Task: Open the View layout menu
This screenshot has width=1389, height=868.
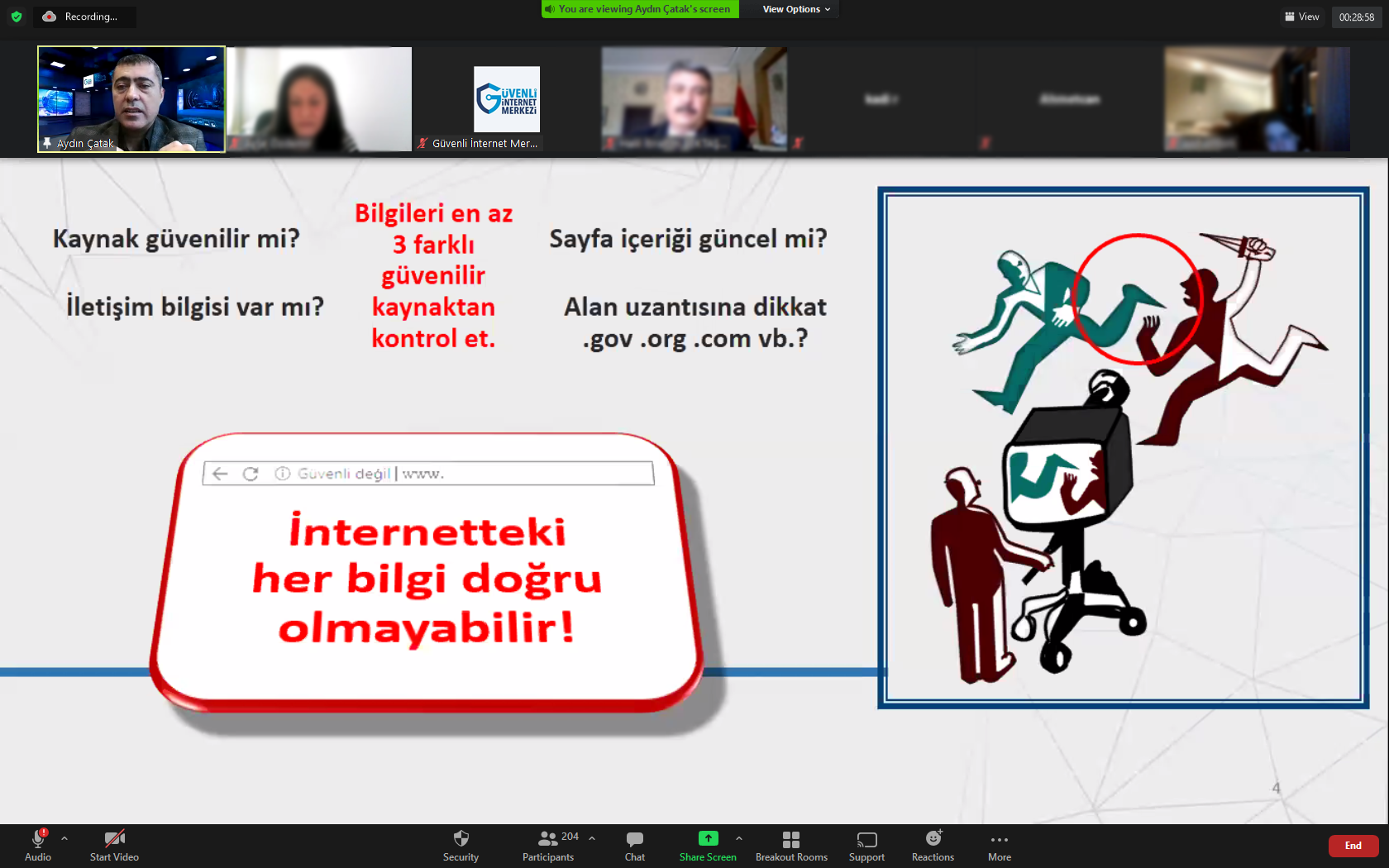Action: point(1302,17)
